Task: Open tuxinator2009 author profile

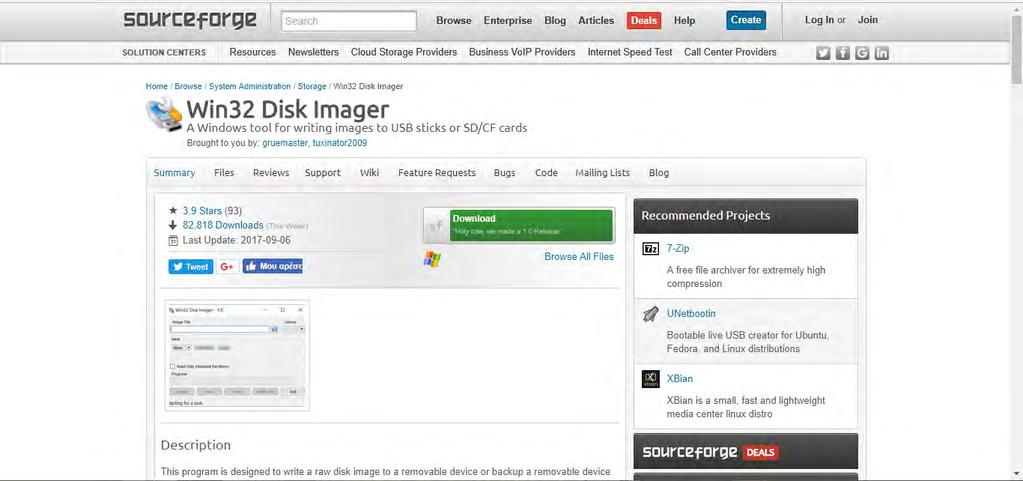Action: [340, 143]
